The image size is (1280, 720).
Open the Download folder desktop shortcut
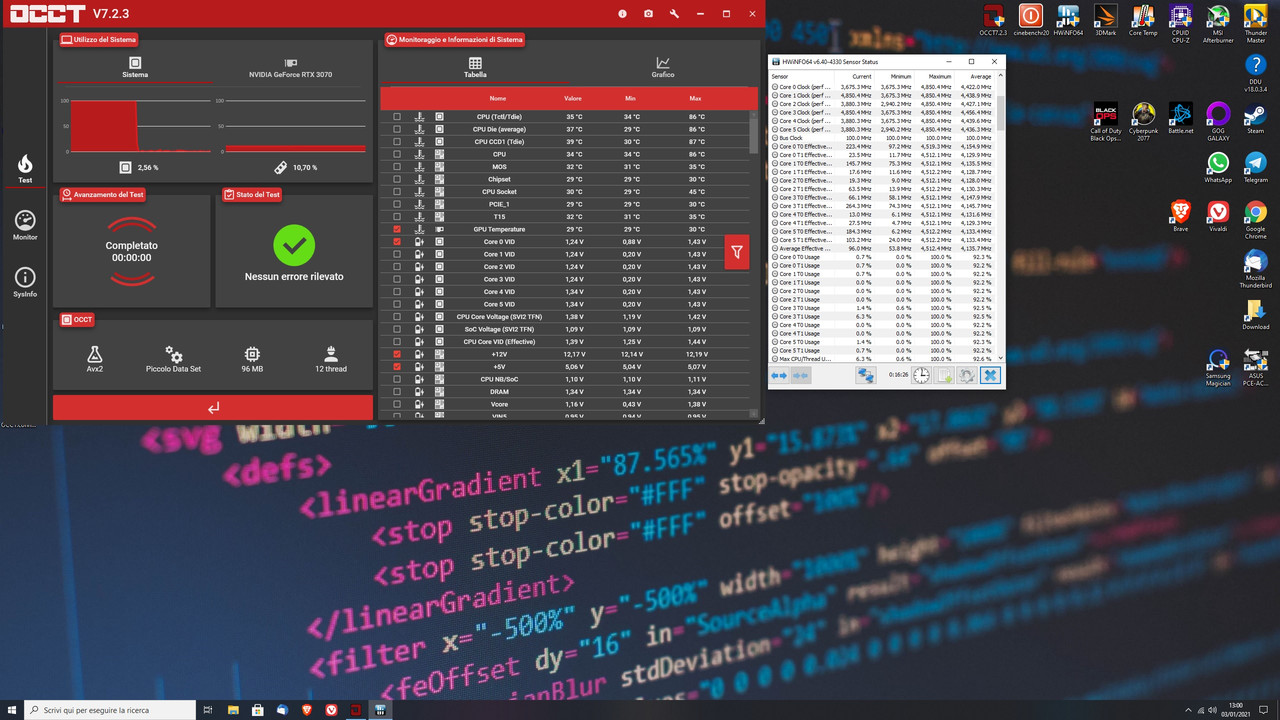[1256, 314]
